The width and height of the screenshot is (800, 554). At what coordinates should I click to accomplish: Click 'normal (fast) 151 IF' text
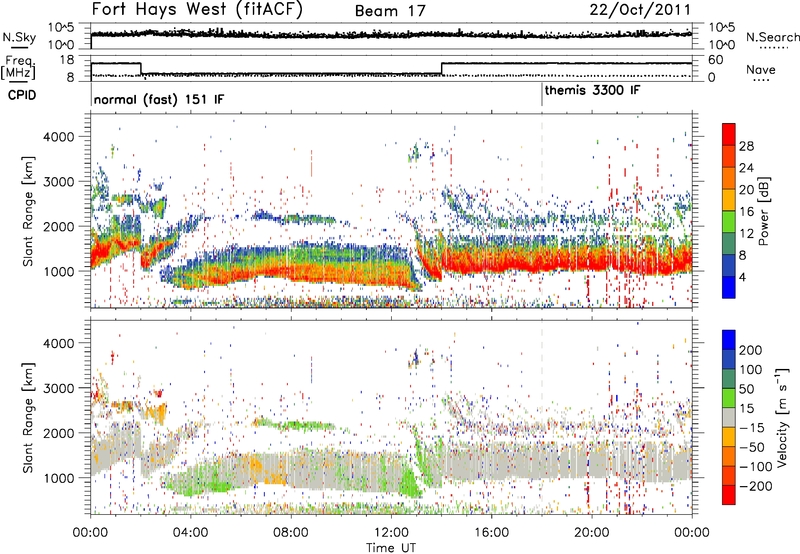click(159, 99)
